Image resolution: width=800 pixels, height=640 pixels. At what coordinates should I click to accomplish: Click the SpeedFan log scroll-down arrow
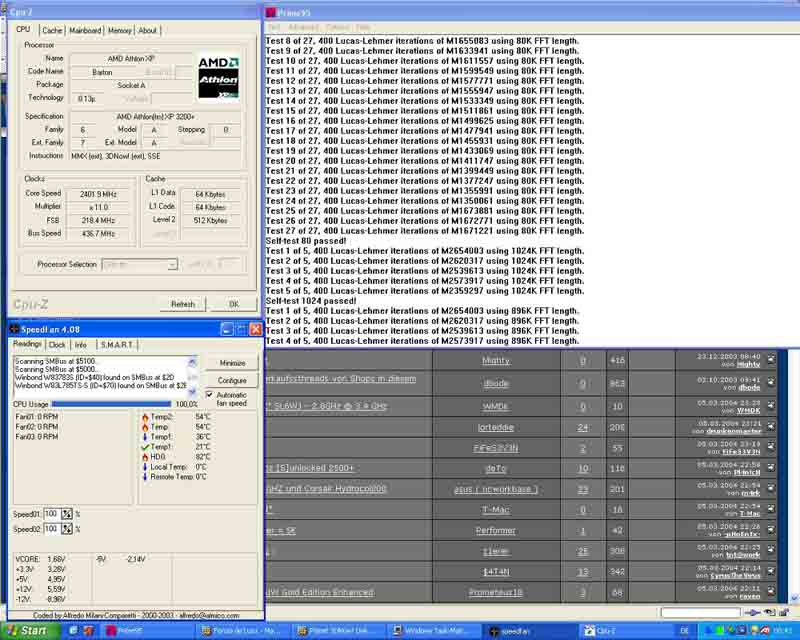[192, 391]
